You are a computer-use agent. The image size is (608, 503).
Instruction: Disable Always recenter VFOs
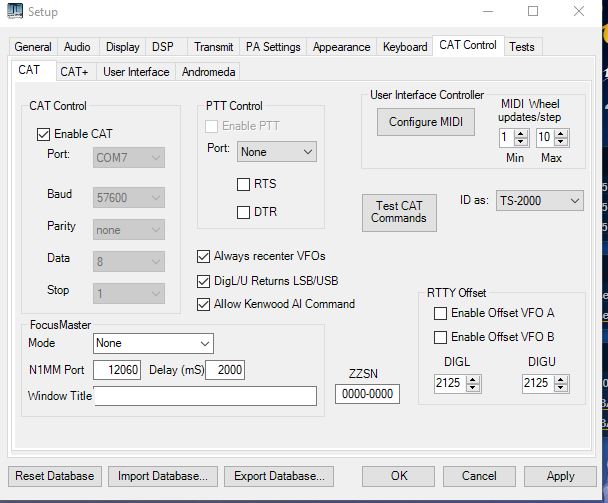pyautogui.click(x=205, y=256)
